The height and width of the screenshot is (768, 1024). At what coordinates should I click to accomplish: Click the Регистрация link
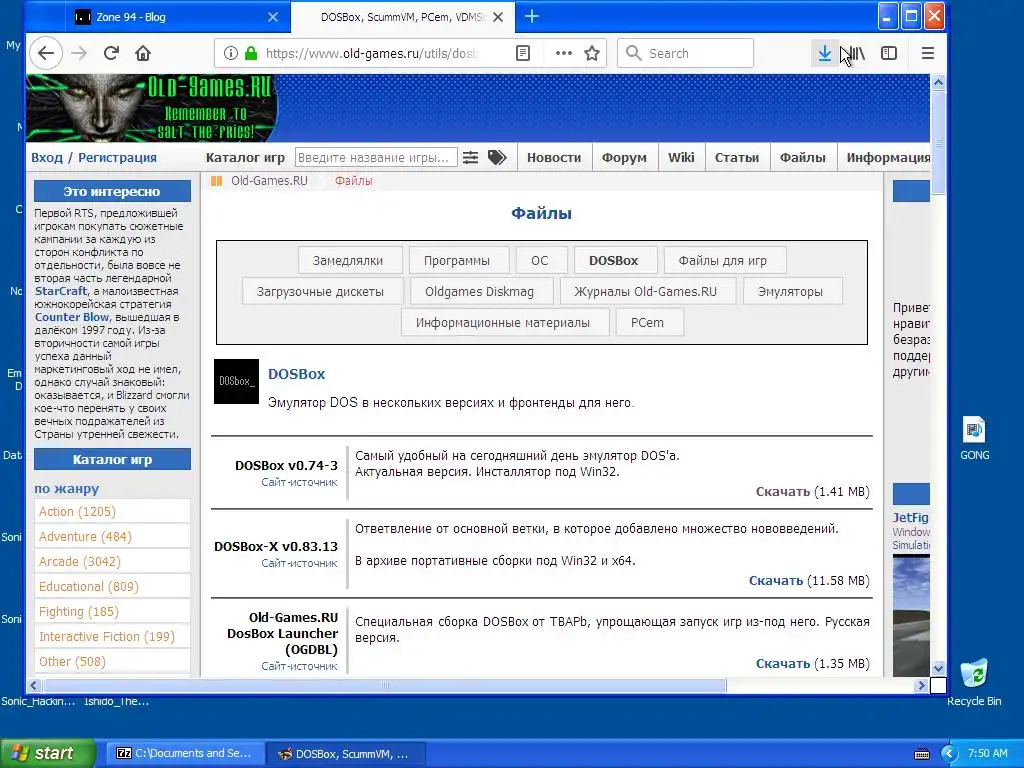(118, 157)
